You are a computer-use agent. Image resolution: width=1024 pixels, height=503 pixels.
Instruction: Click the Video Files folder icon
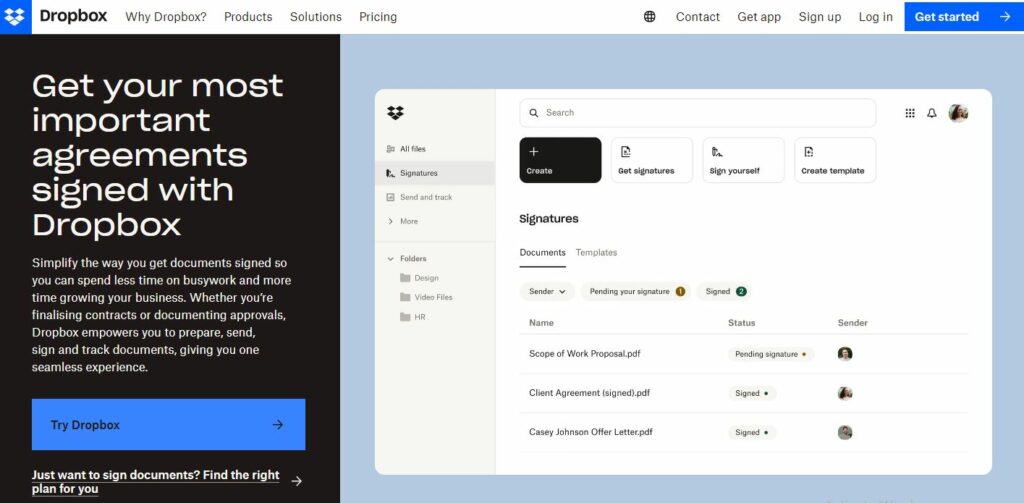point(405,297)
